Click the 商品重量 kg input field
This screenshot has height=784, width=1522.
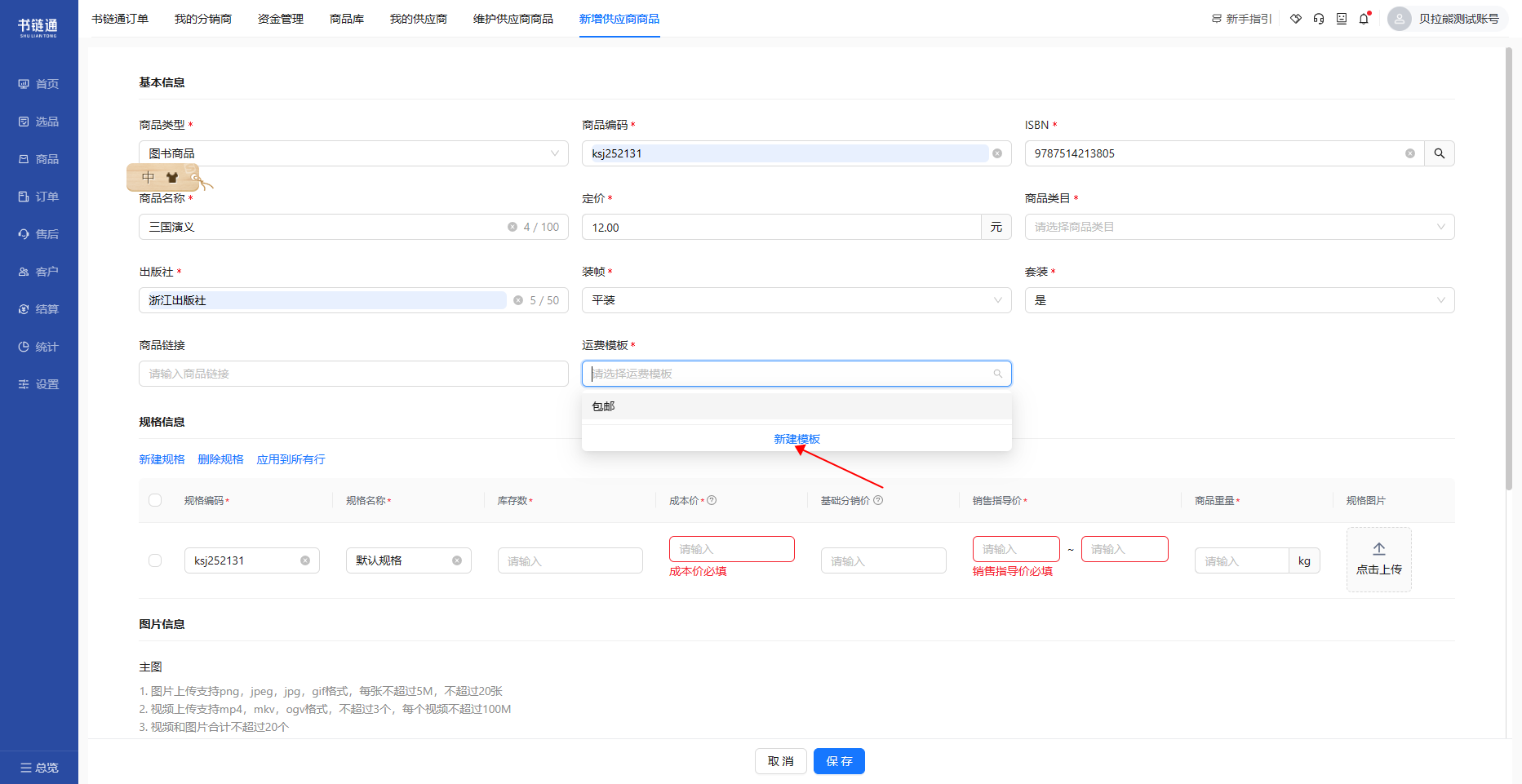click(1242, 560)
